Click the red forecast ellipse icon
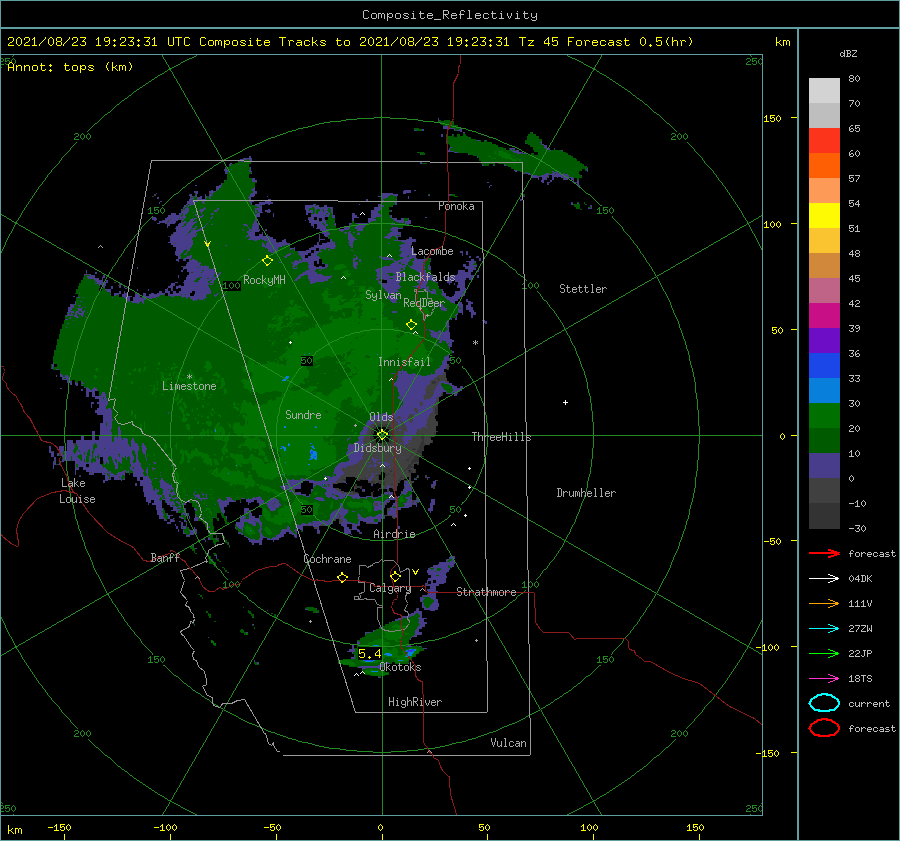The width and height of the screenshot is (900, 841). coord(824,728)
